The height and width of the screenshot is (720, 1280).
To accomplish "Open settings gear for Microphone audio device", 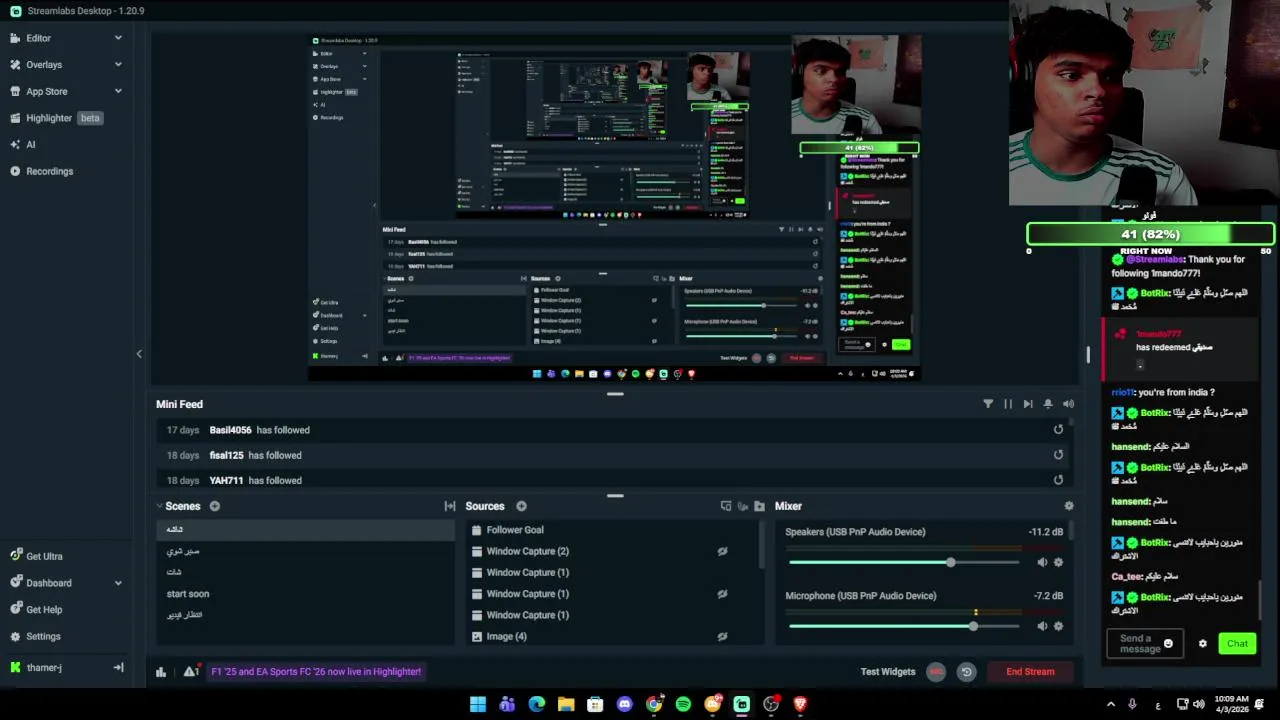I will [x=1058, y=626].
